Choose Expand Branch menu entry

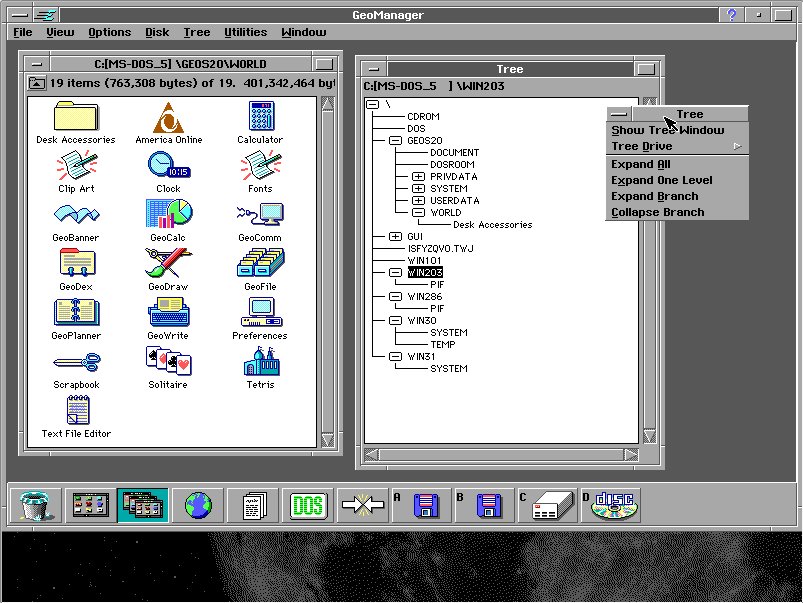677,196
